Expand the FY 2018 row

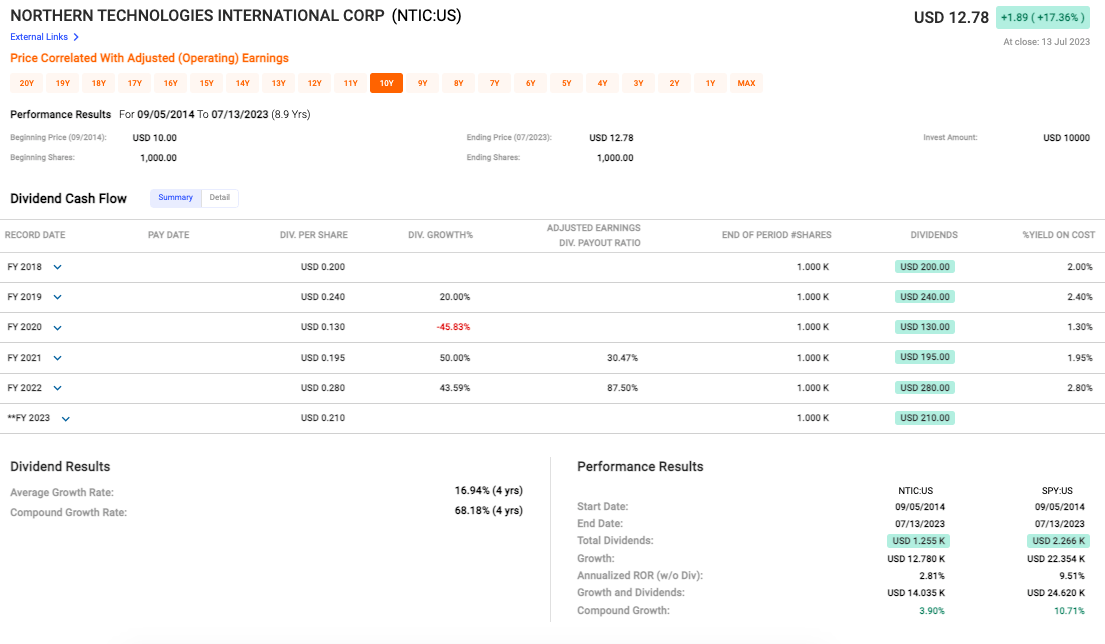point(58,267)
